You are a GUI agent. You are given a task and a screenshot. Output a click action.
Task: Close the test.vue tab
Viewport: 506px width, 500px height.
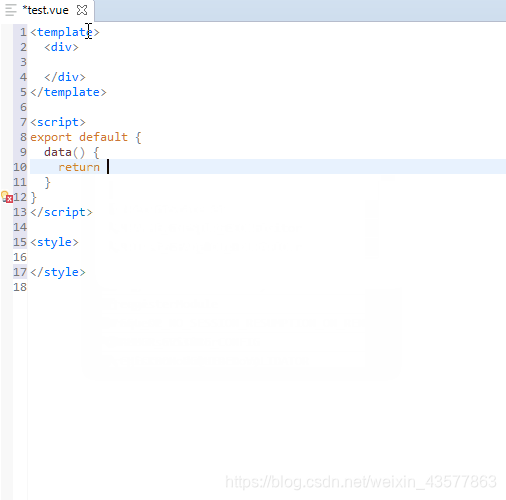pyautogui.click(x=82, y=10)
